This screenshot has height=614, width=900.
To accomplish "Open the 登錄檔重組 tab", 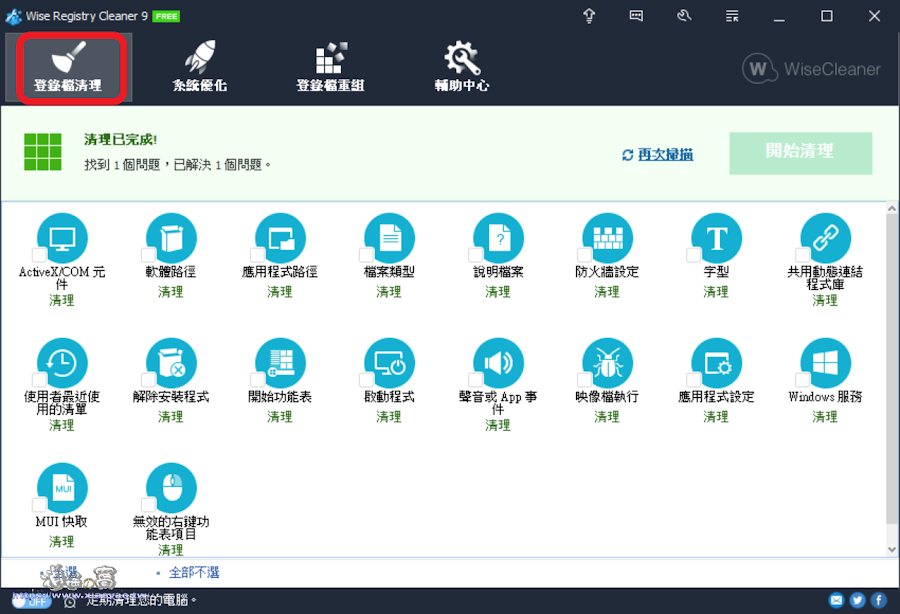I will pyautogui.click(x=331, y=68).
